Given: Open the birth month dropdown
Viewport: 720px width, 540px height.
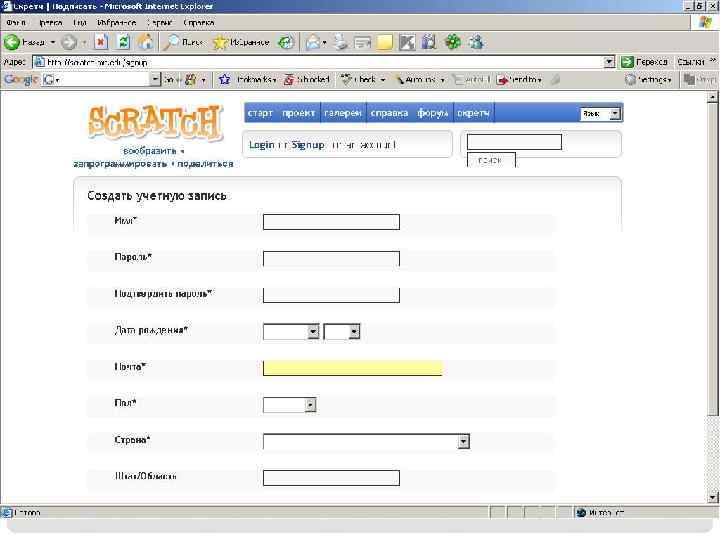Looking at the screenshot, I should (x=313, y=331).
